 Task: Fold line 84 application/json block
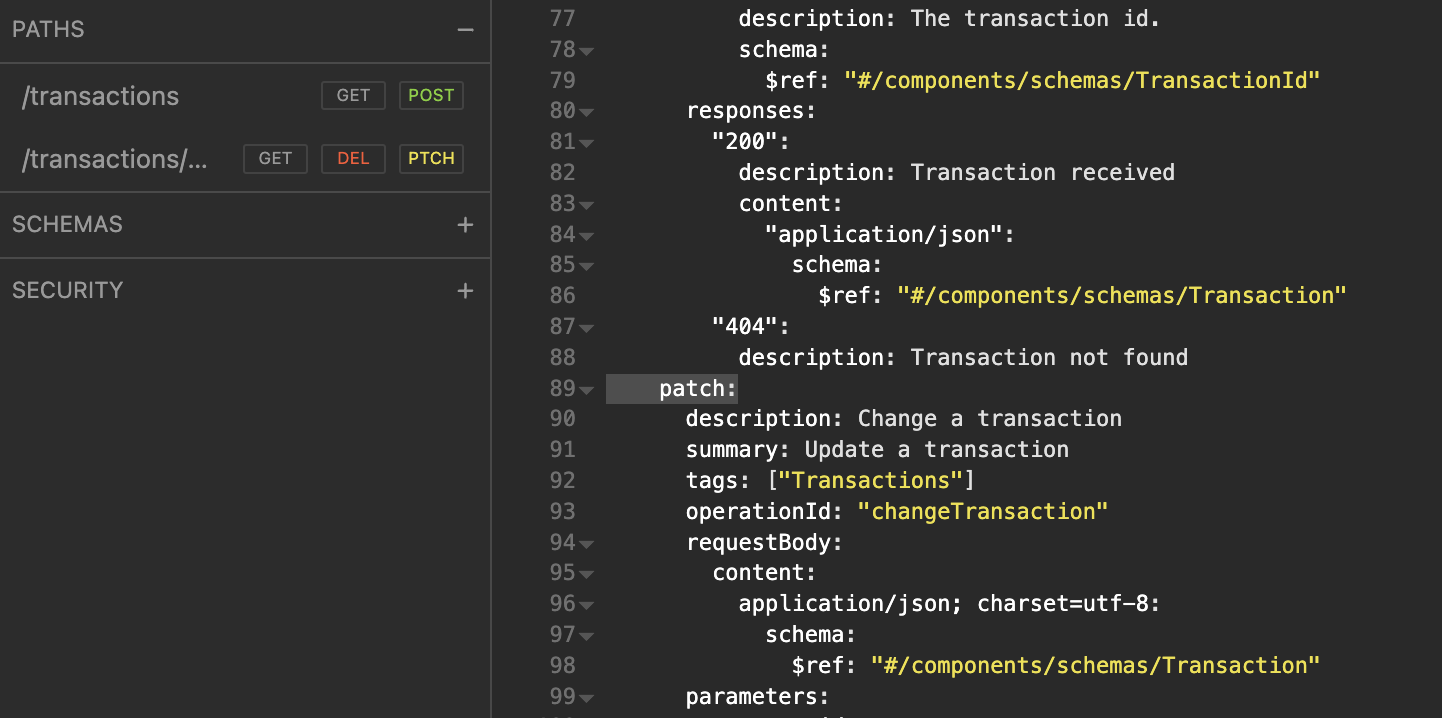pyautogui.click(x=587, y=236)
